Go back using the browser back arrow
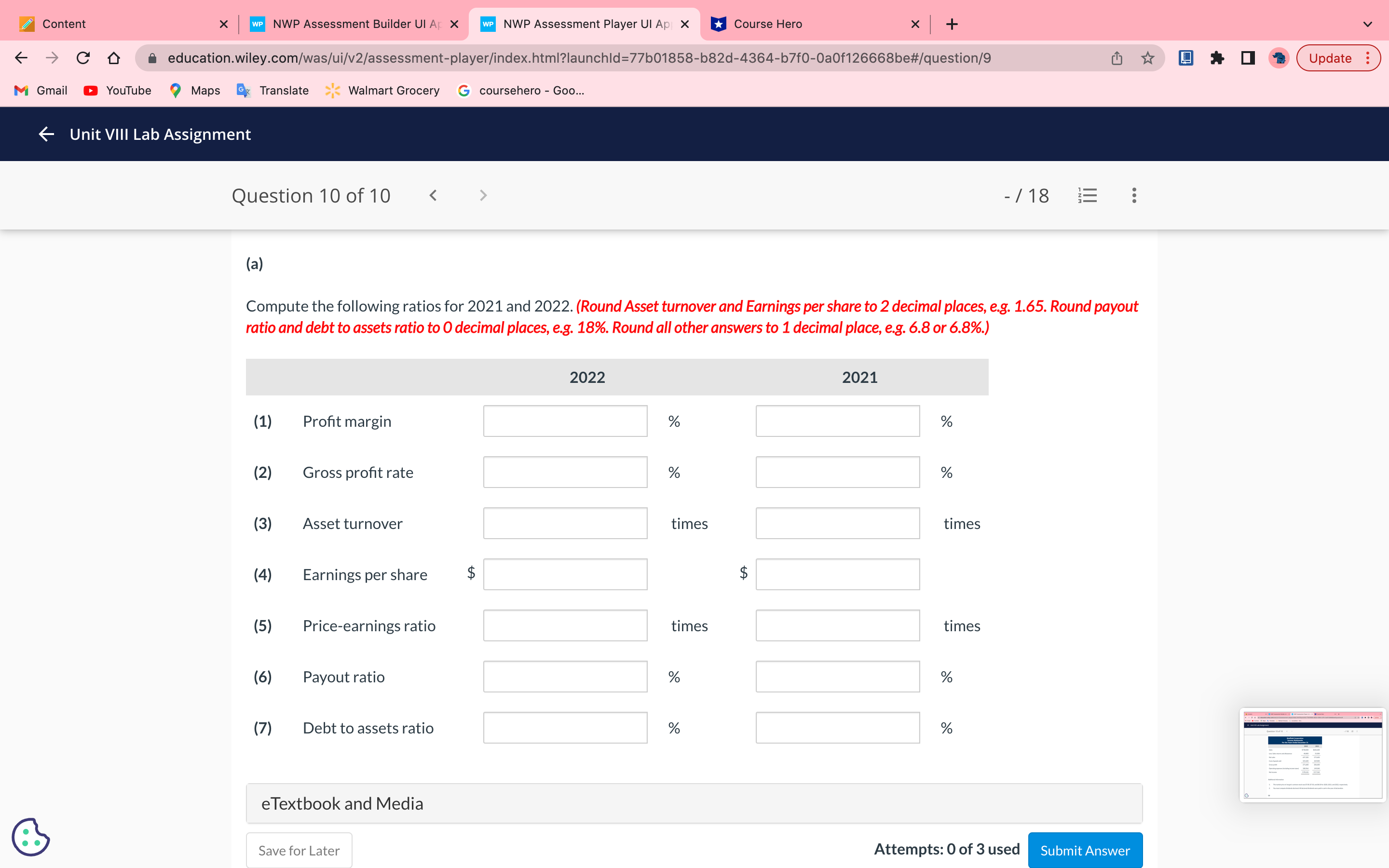1389x868 pixels. tap(21, 57)
